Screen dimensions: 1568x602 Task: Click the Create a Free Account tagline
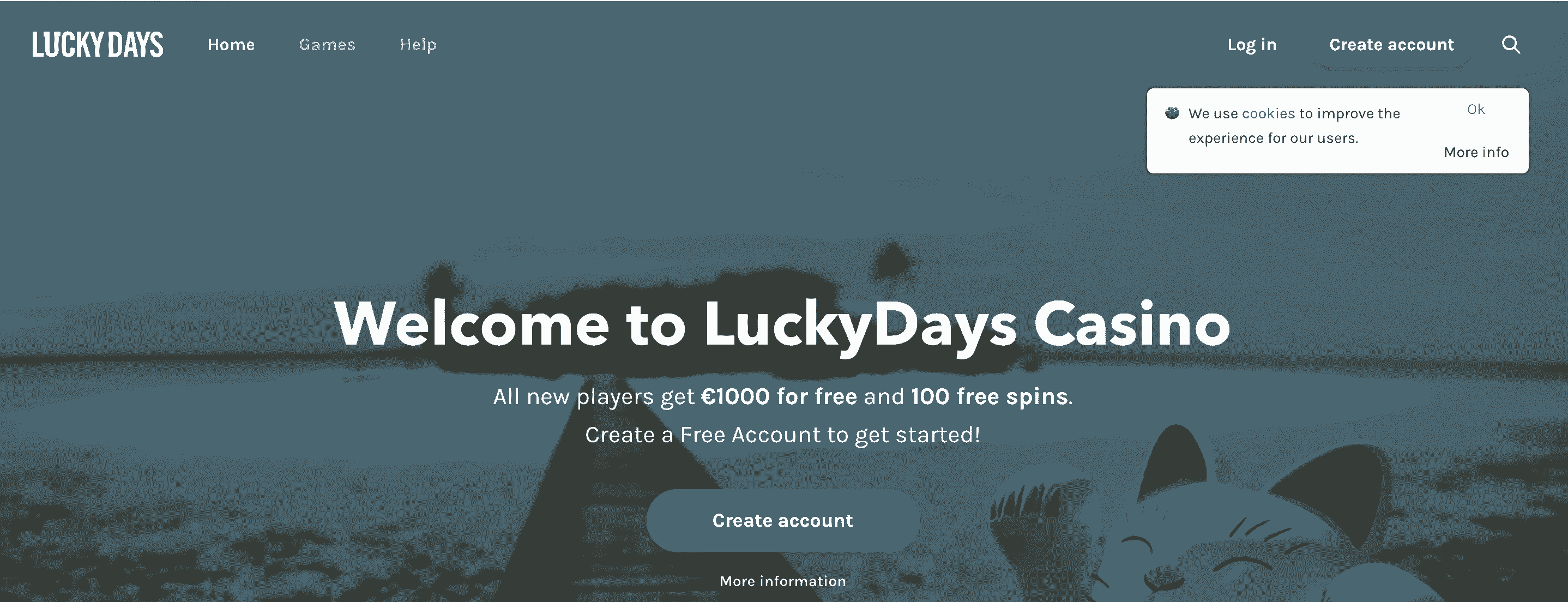tap(783, 435)
